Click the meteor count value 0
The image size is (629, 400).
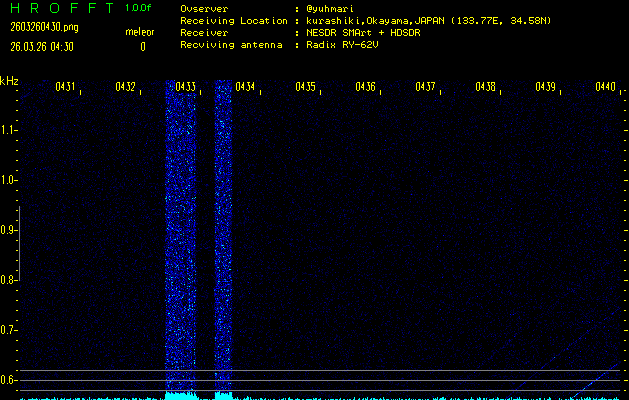point(142,46)
